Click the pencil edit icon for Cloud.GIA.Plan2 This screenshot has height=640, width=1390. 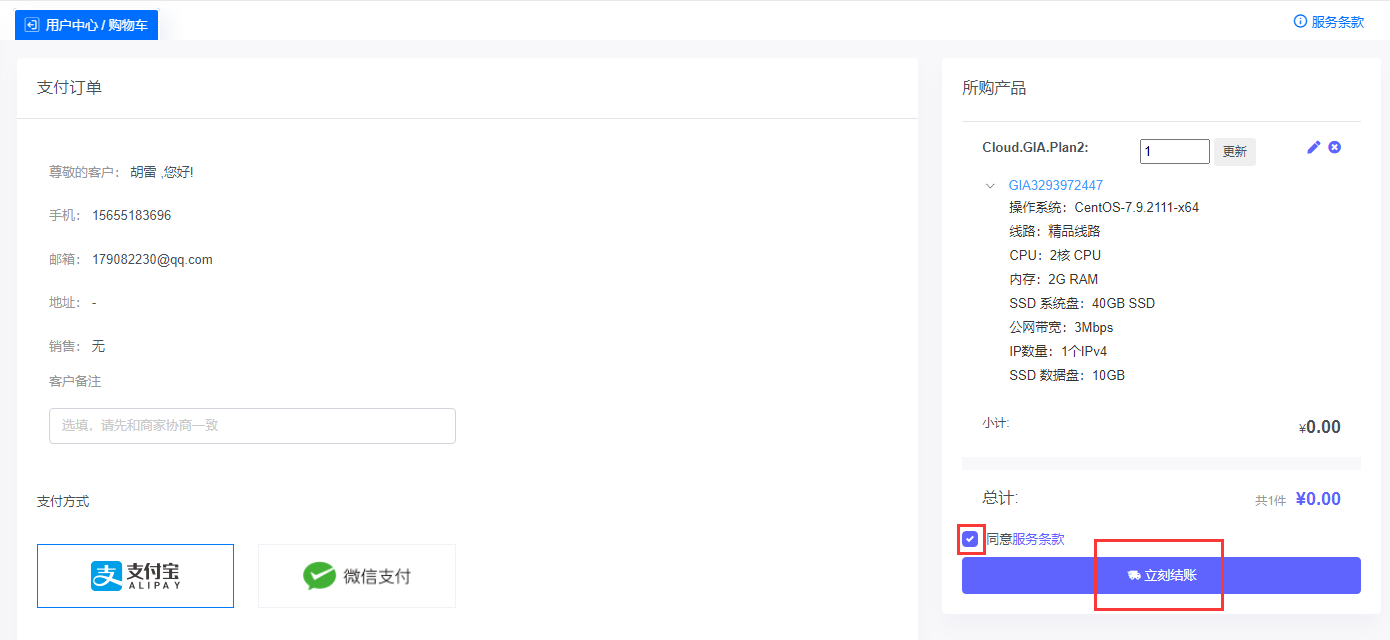coord(1314,147)
